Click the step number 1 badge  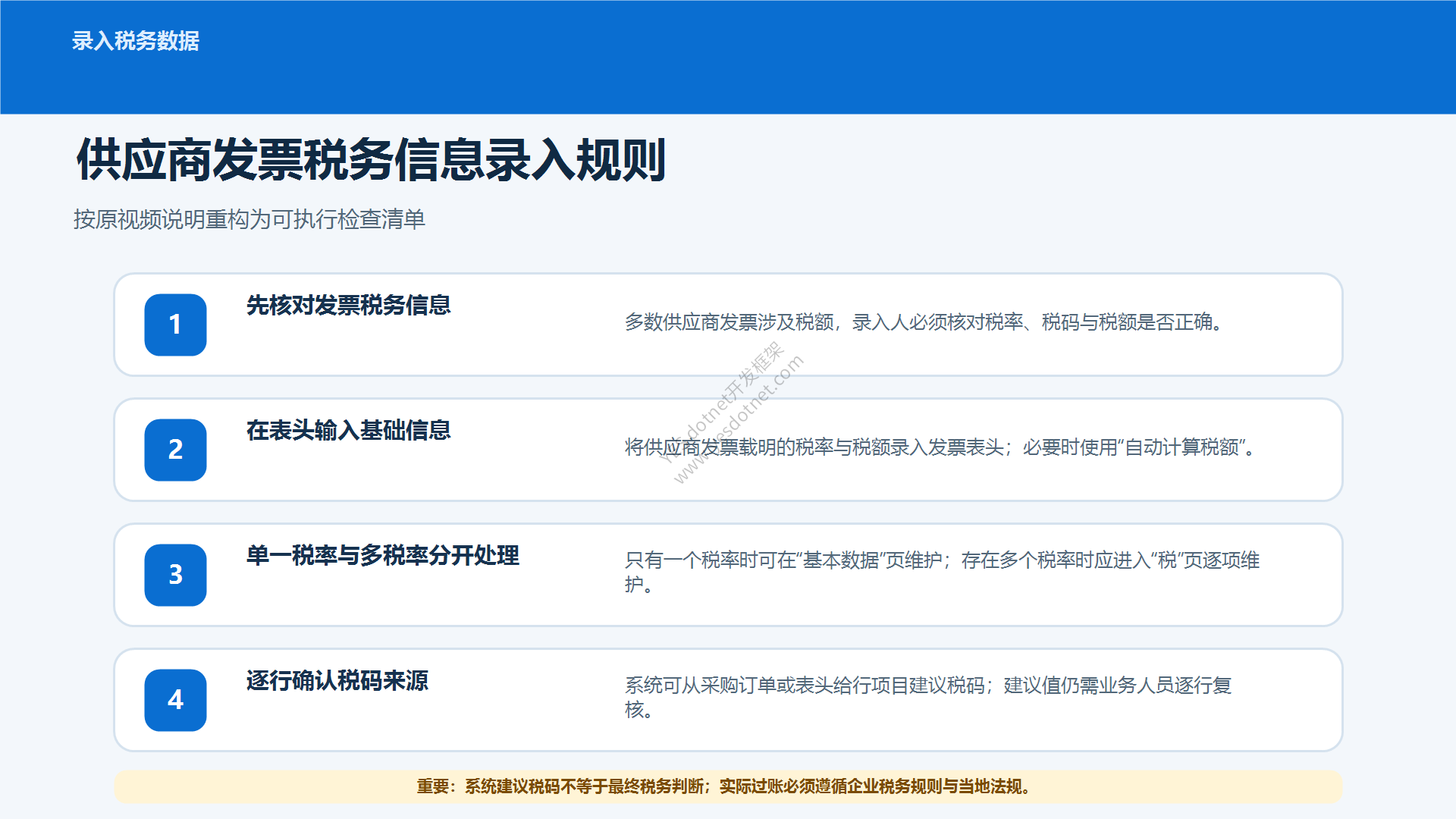click(175, 325)
